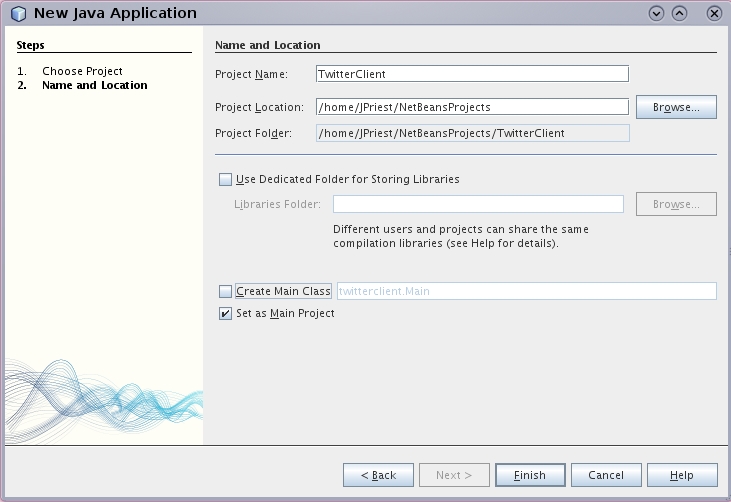Click the Libraries Folder Browse button
Screen dimensions: 731x502
point(676,204)
